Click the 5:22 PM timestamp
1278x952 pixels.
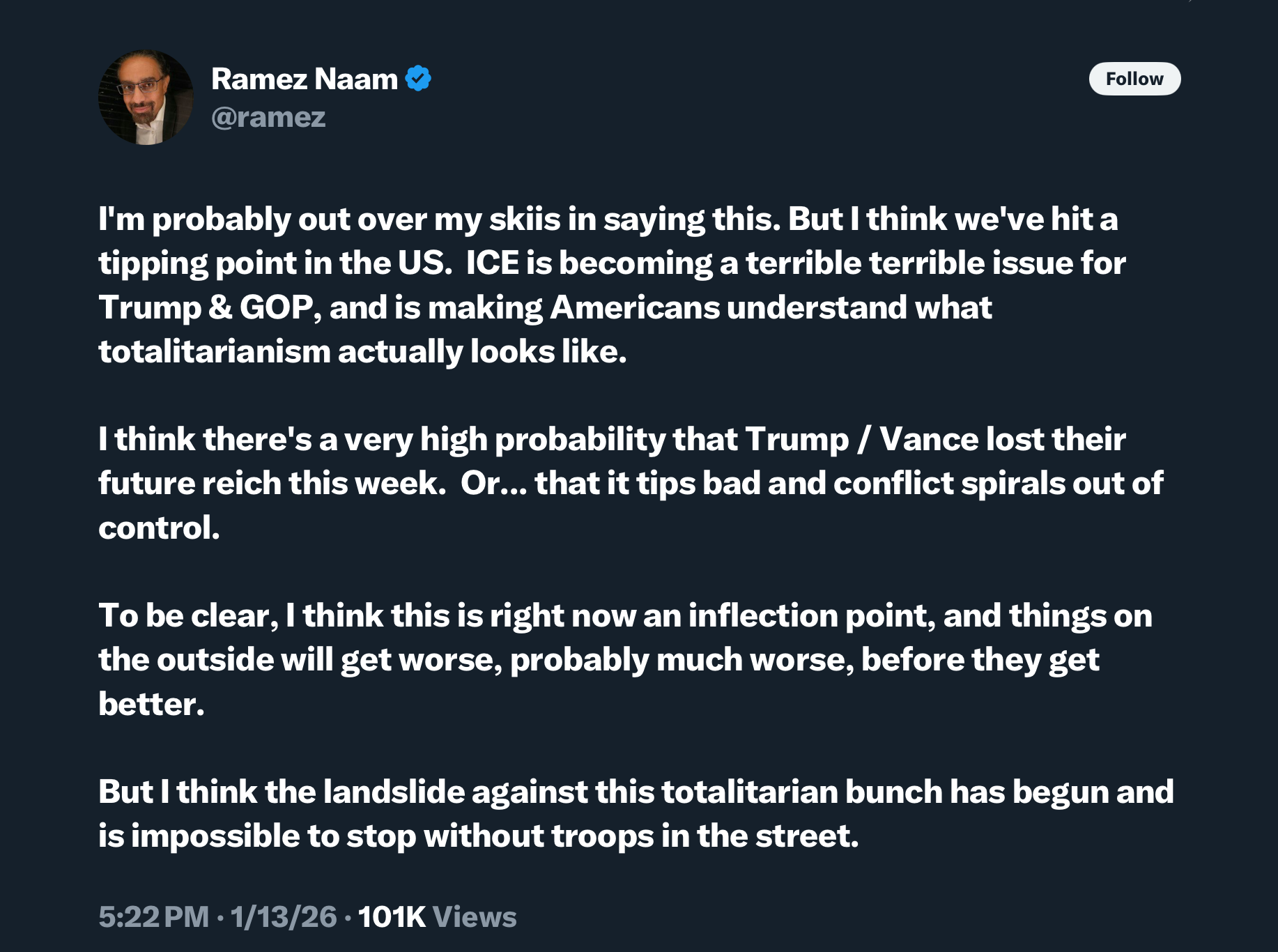coord(154,916)
